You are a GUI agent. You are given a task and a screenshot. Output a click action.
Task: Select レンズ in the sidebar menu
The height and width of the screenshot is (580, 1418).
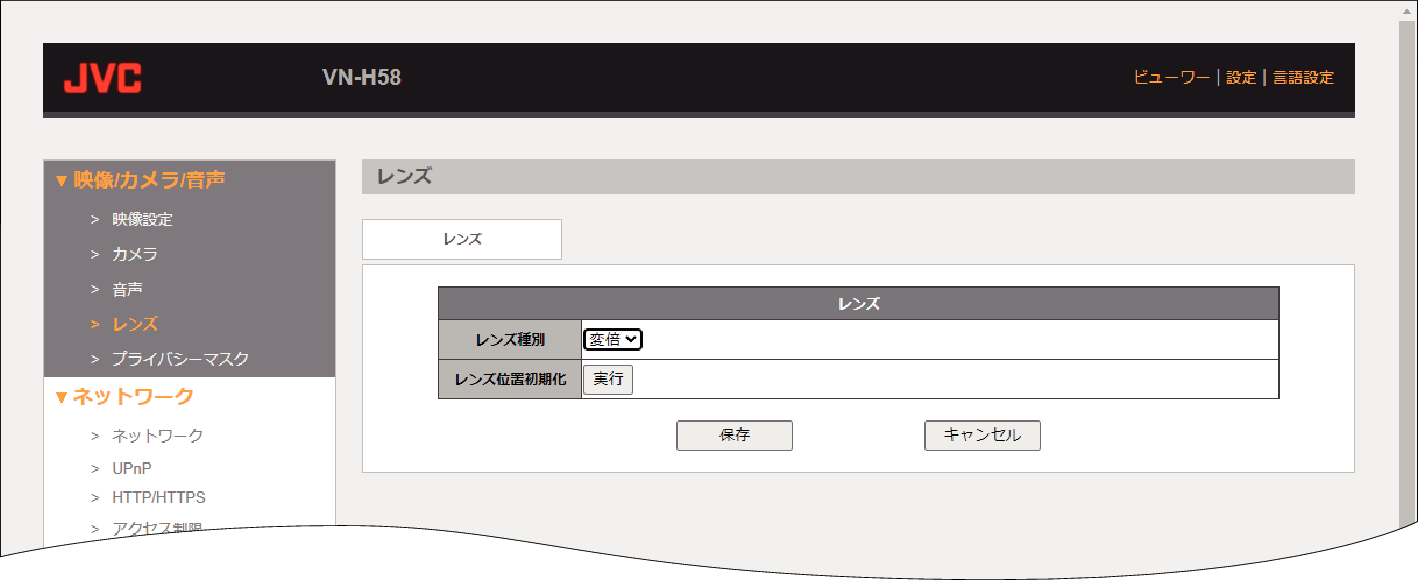(135, 324)
